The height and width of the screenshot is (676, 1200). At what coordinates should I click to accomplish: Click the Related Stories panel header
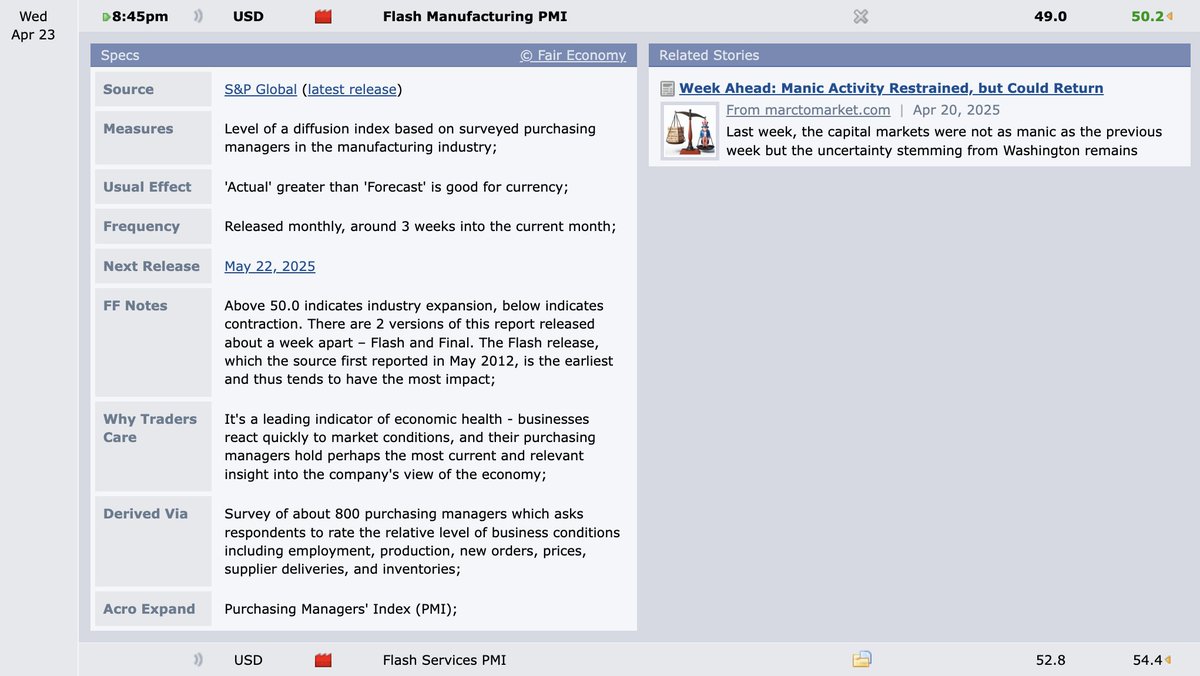pyautogui.click(x=920, y=55)
